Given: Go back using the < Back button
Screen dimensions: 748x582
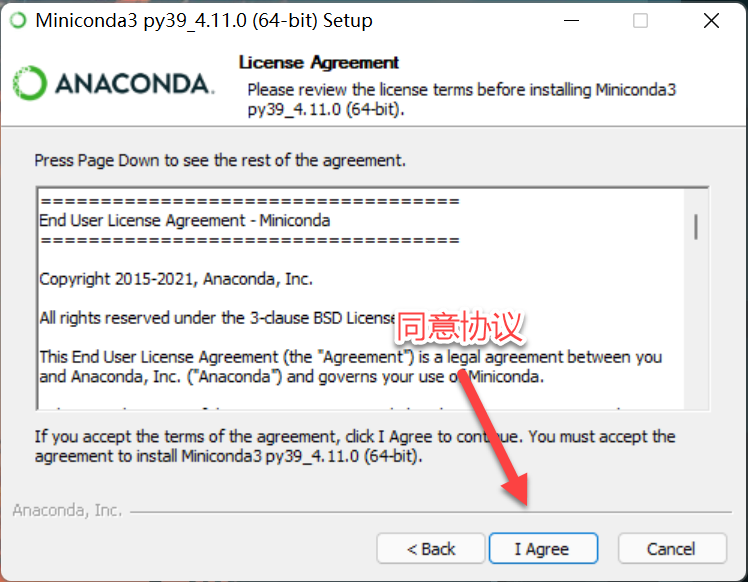Looking at the screenshot, I should [431, 549].
